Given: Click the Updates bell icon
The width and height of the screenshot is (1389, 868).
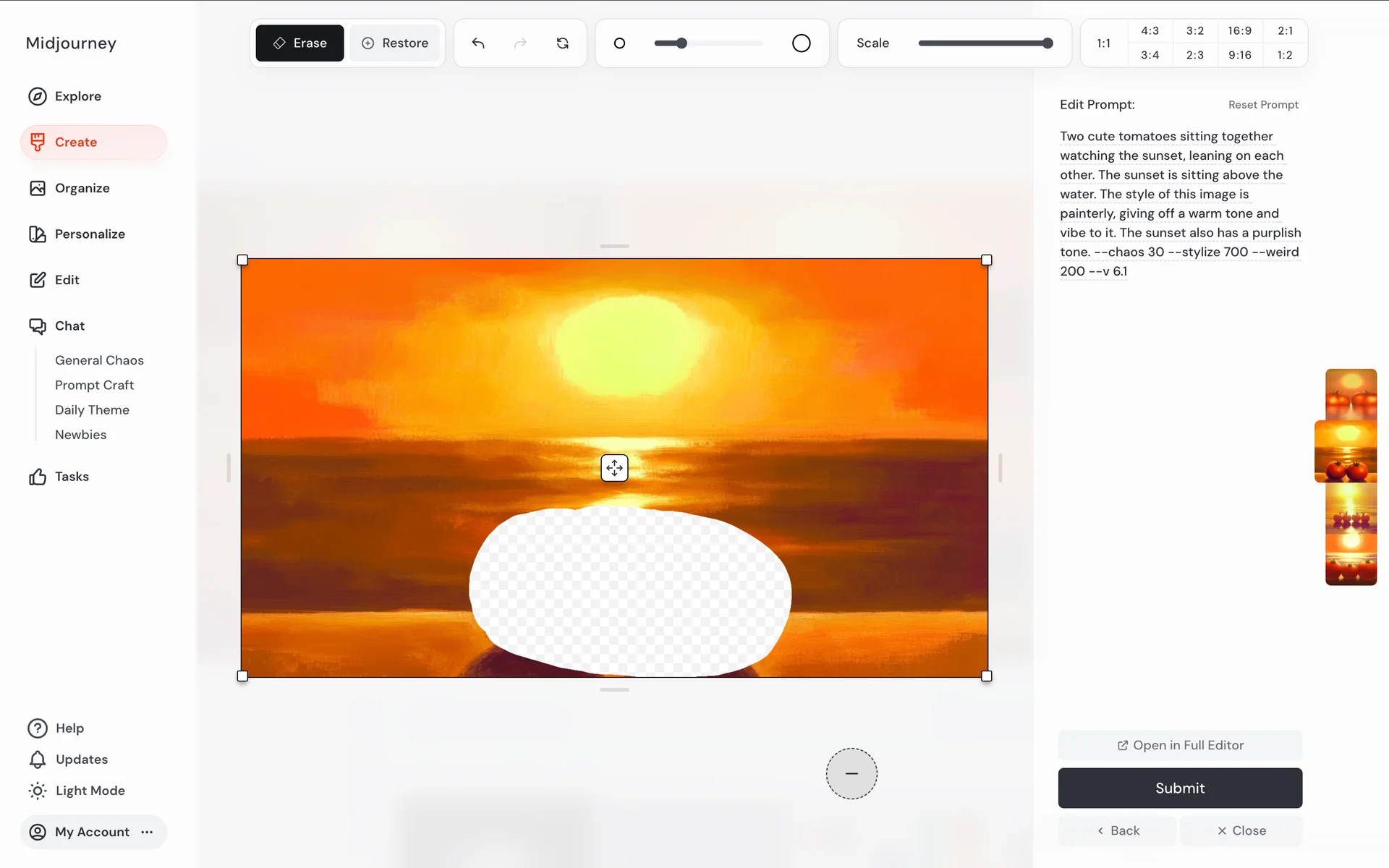Looking at the screenshot, I should [x=38, y=759].
